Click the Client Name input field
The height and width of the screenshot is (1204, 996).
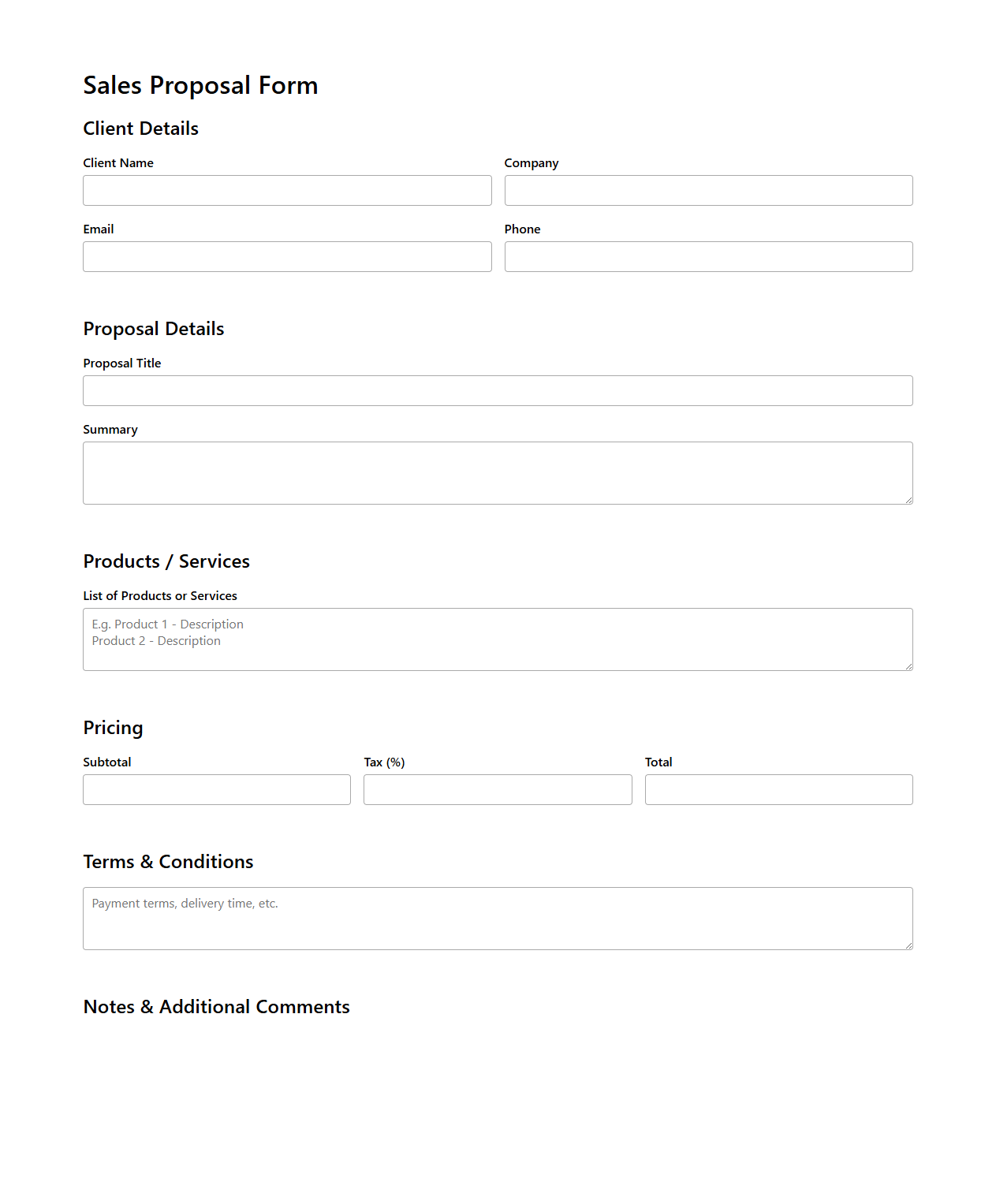coord(287,190)
